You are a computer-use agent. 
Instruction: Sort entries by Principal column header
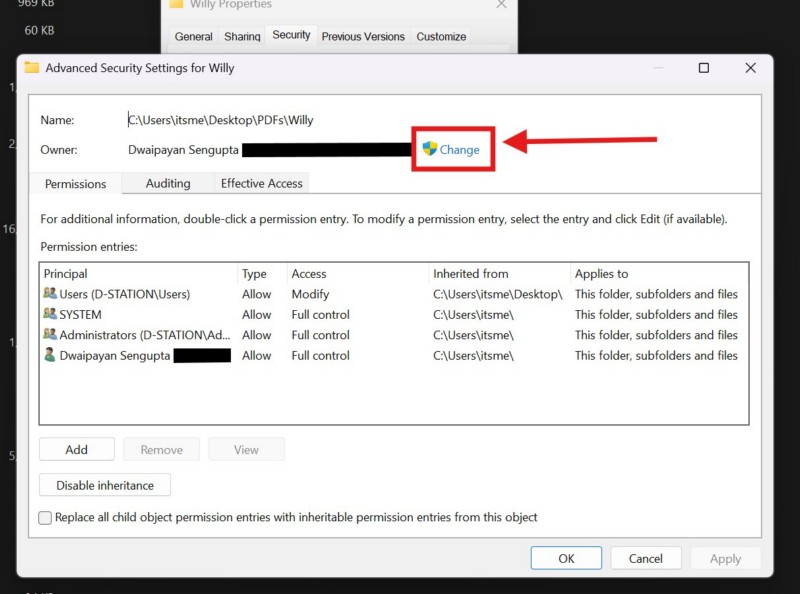(x=66, y=273)
